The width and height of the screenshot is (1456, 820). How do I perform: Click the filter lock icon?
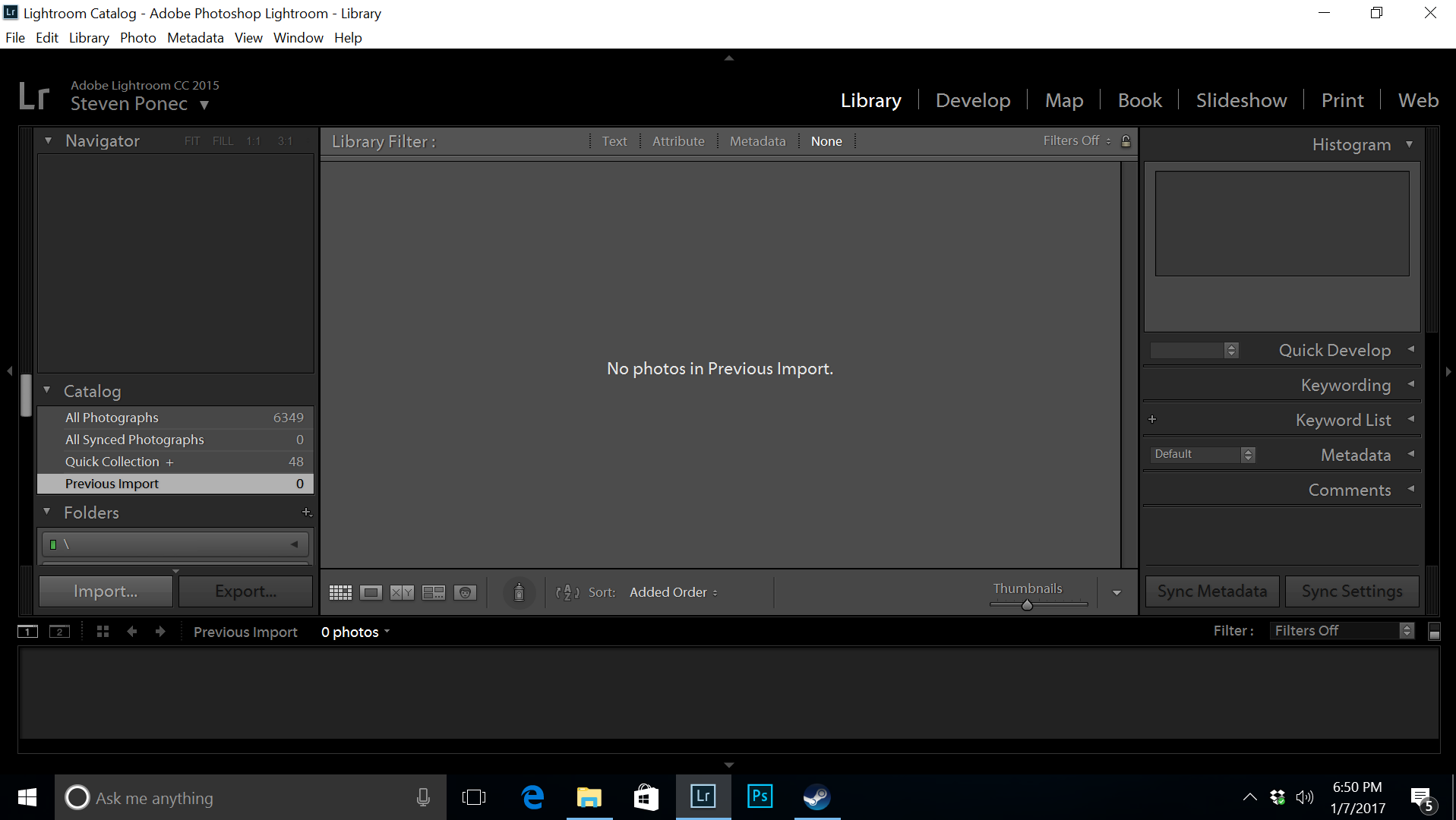1126,141
